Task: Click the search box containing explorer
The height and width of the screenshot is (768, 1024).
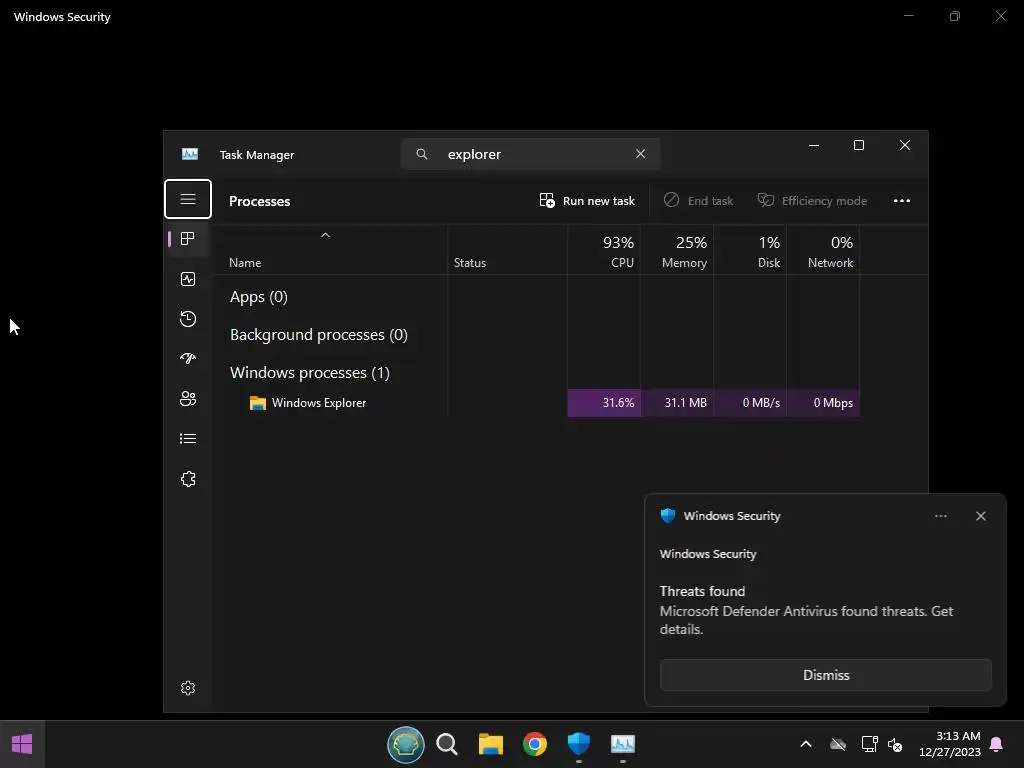Action: coord(530,154)
